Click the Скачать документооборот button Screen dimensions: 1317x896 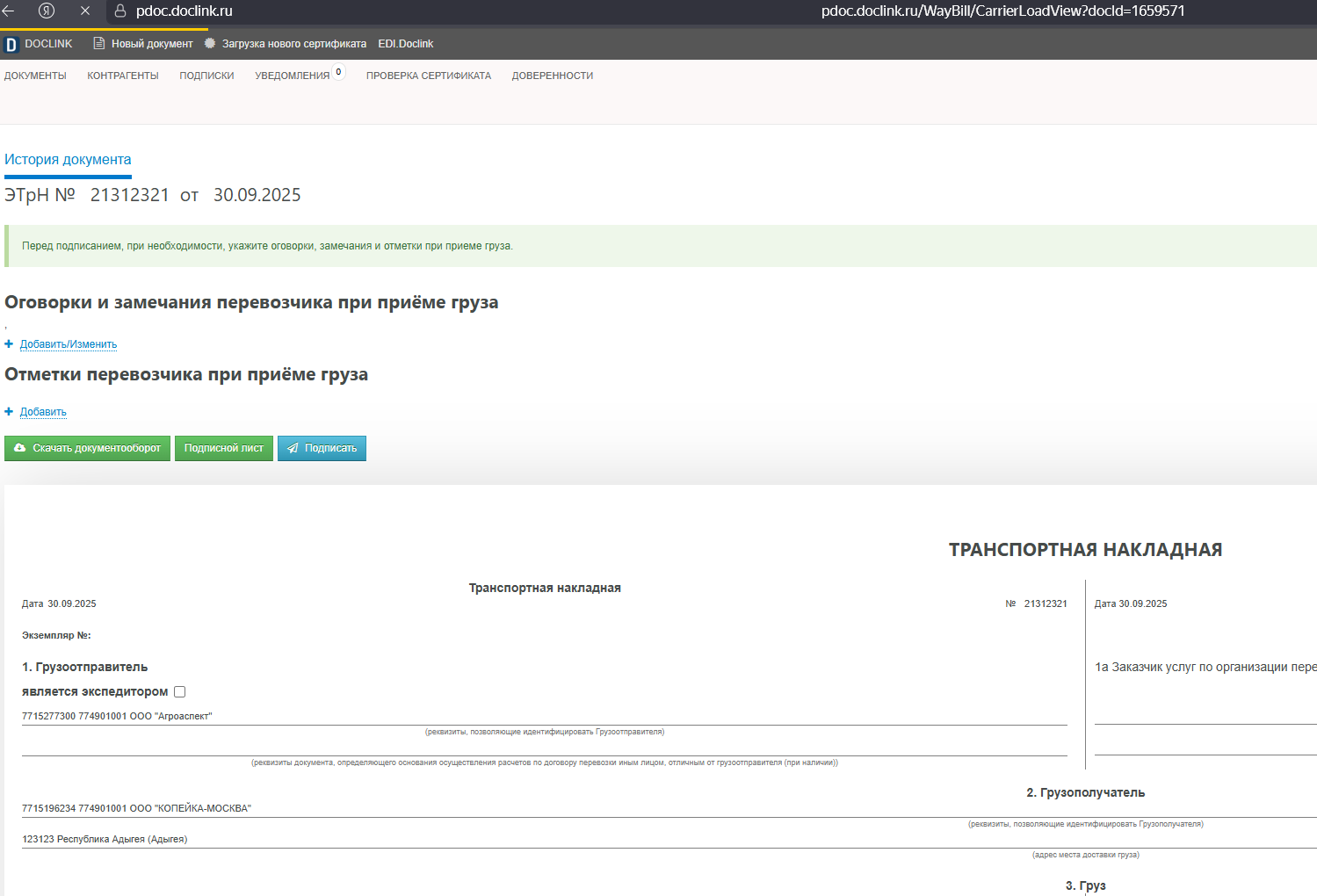[87, 448]
